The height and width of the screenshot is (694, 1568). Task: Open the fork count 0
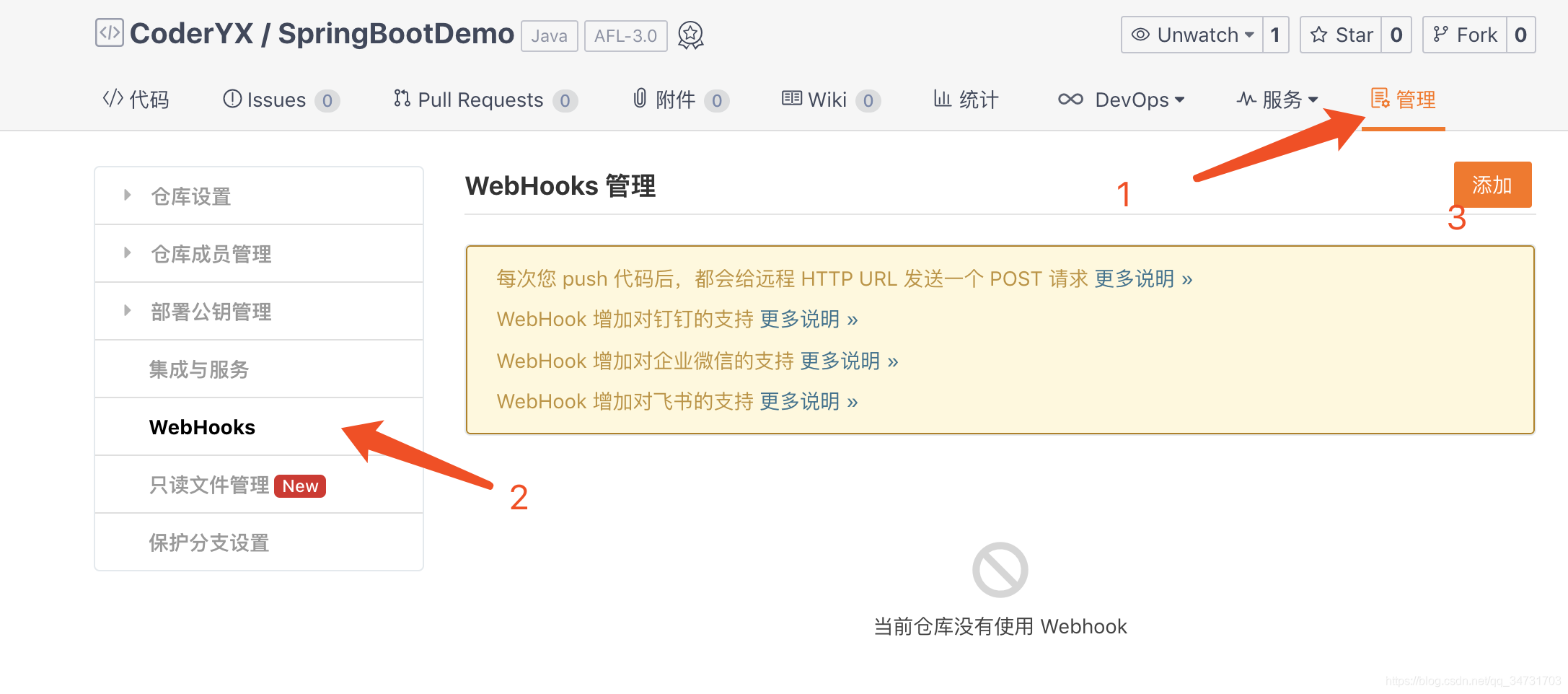point(1521,35)
